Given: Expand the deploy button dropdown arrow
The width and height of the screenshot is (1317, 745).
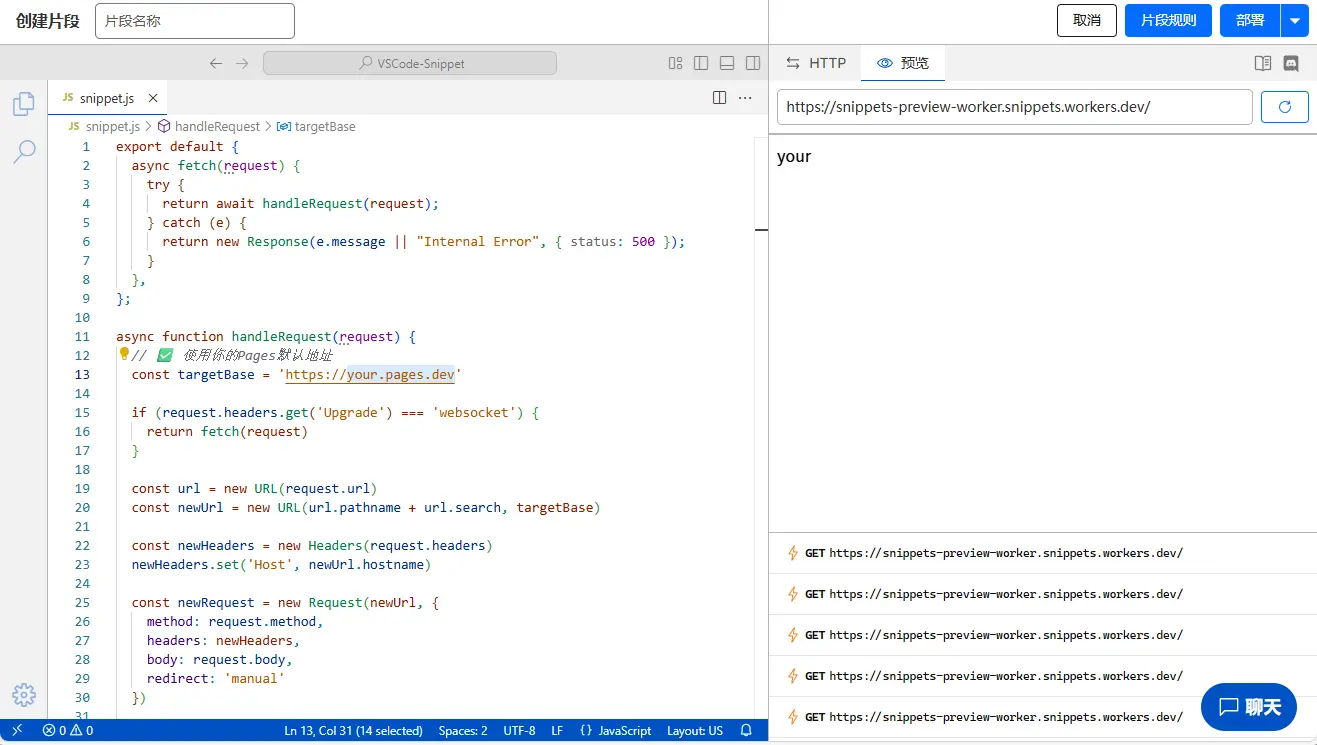Looking at the screenshot, I should 1295,20.
